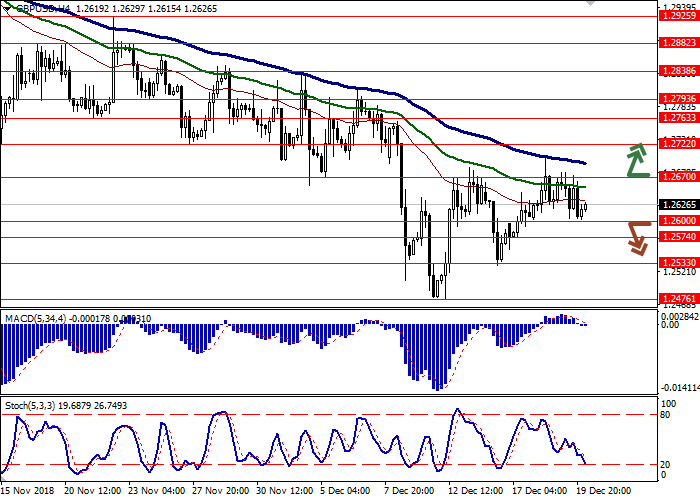Select the 1.26700 price level label
700x500 pixels.
tap(676, 177)
